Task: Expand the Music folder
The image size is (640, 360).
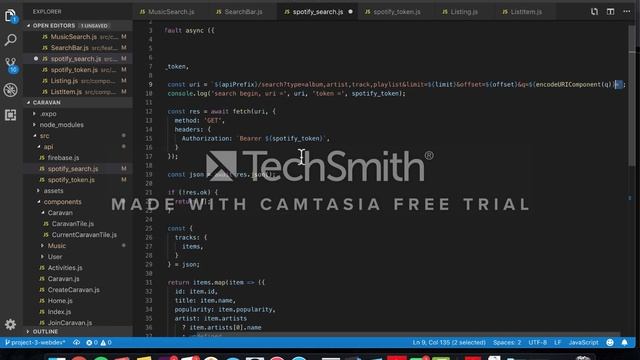Action: click(x=78, y=246)
